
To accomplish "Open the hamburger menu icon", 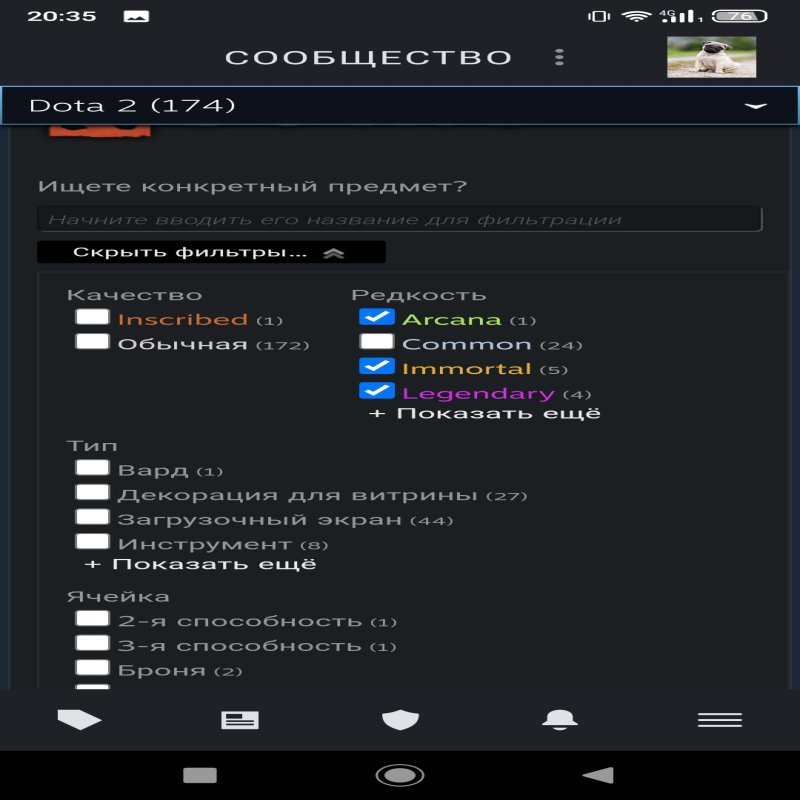I will pyautogui.click(x=719, y=720).
